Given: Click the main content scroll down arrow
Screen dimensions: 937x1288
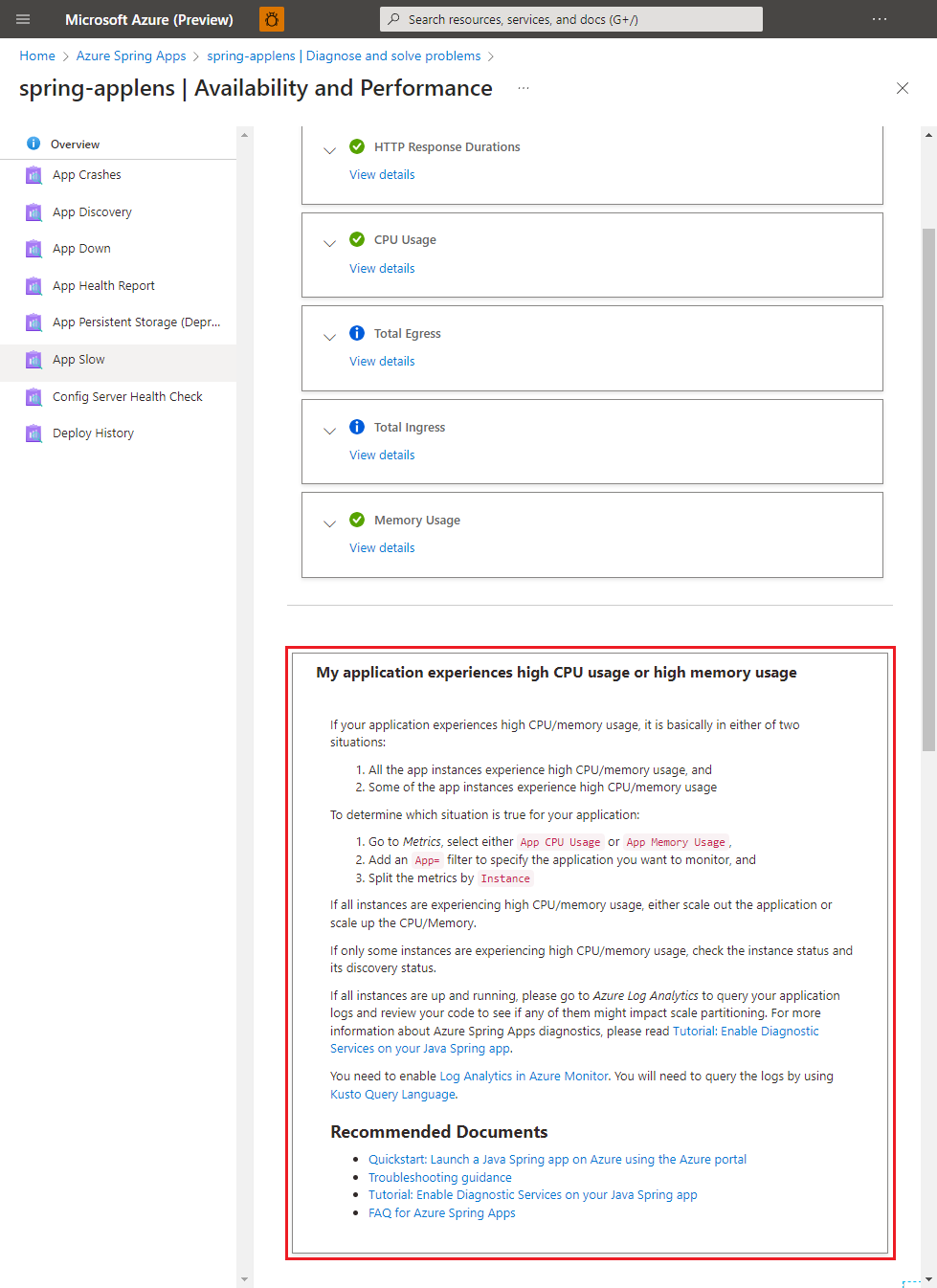Looking at the screenshot, I should (x=928, y=1279).
